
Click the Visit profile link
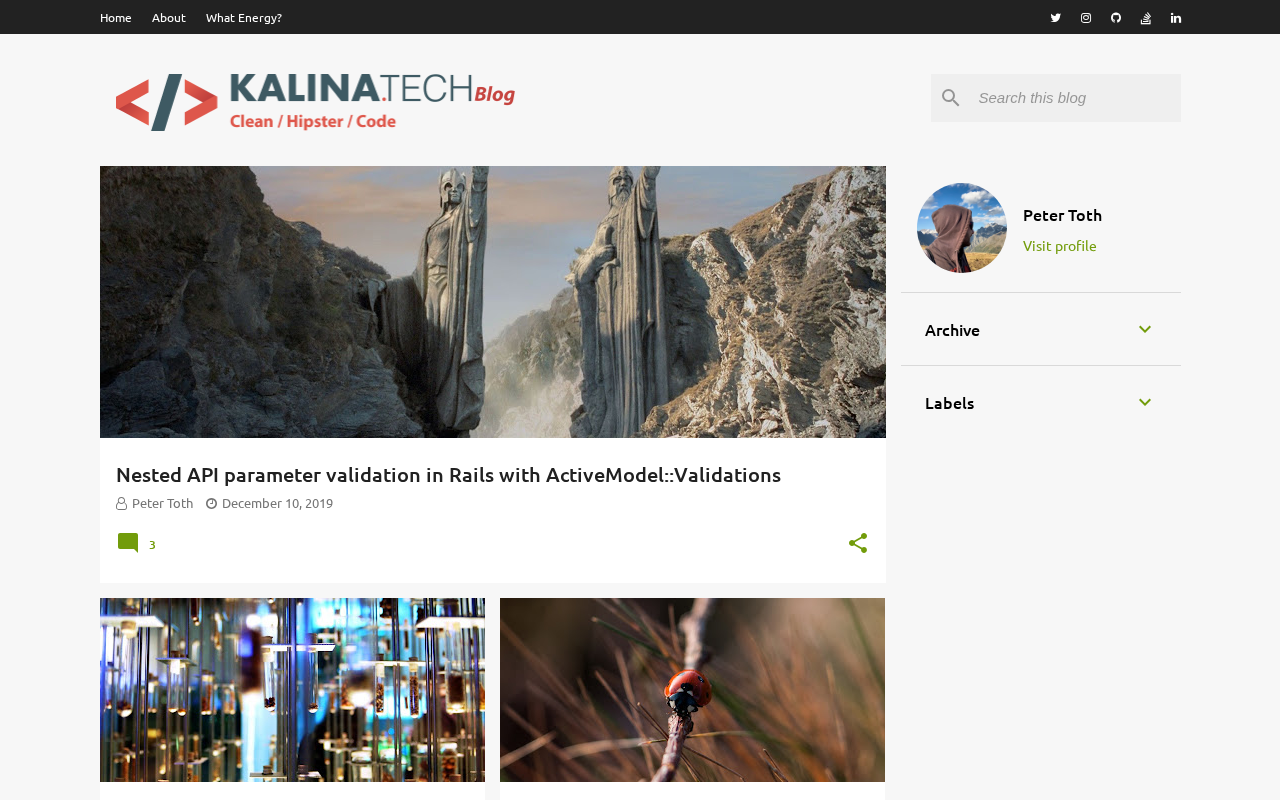pyautogui.click(x=1059, y=245)
